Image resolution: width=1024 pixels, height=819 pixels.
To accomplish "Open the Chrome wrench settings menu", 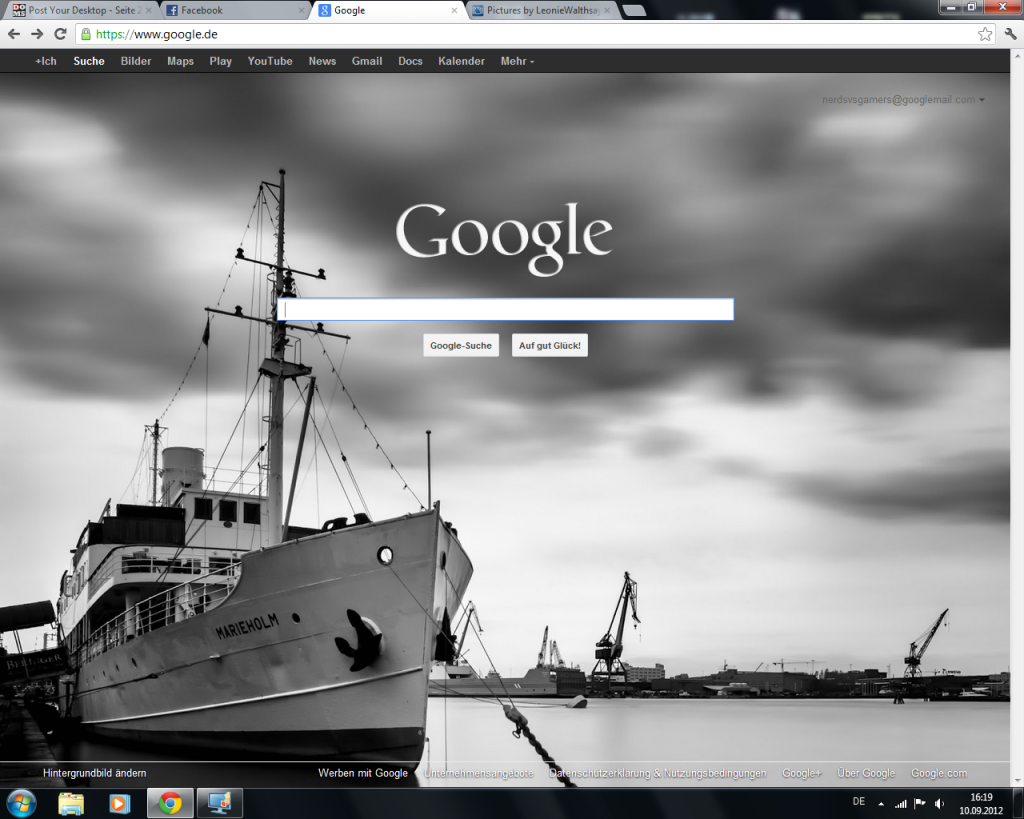I will pyautogui.click(x=1010, y=34).
